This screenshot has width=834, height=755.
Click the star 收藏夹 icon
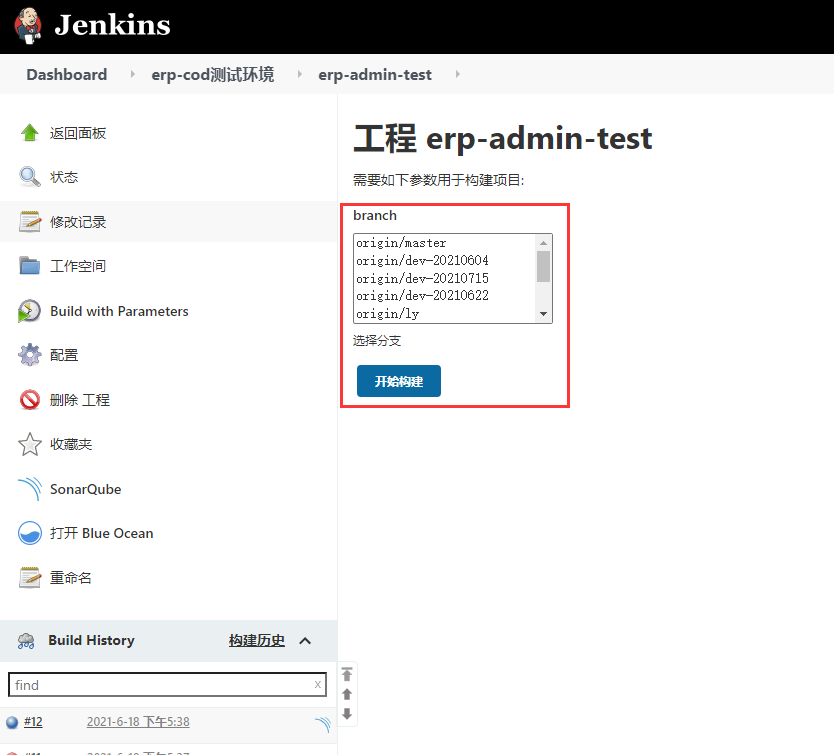pos(30,444)
